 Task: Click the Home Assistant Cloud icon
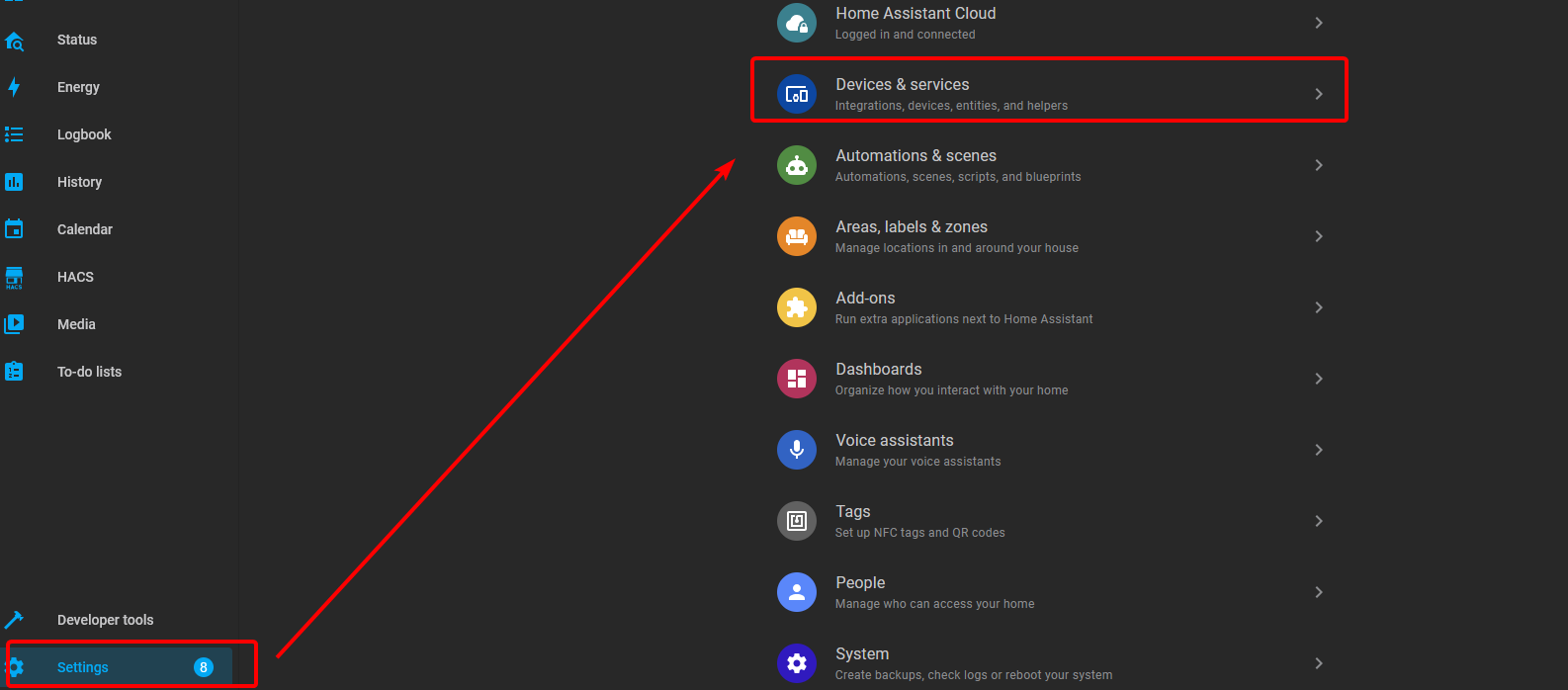[797, 23]
